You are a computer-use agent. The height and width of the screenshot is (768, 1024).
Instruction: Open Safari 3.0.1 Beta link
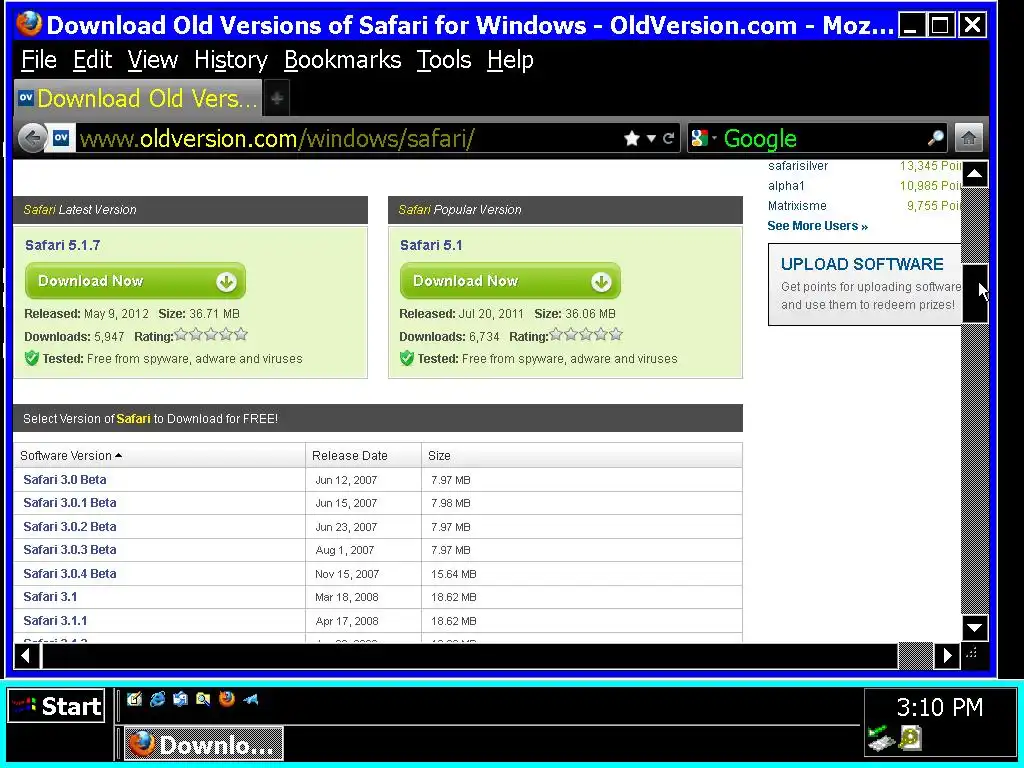(x=70, y=503)
